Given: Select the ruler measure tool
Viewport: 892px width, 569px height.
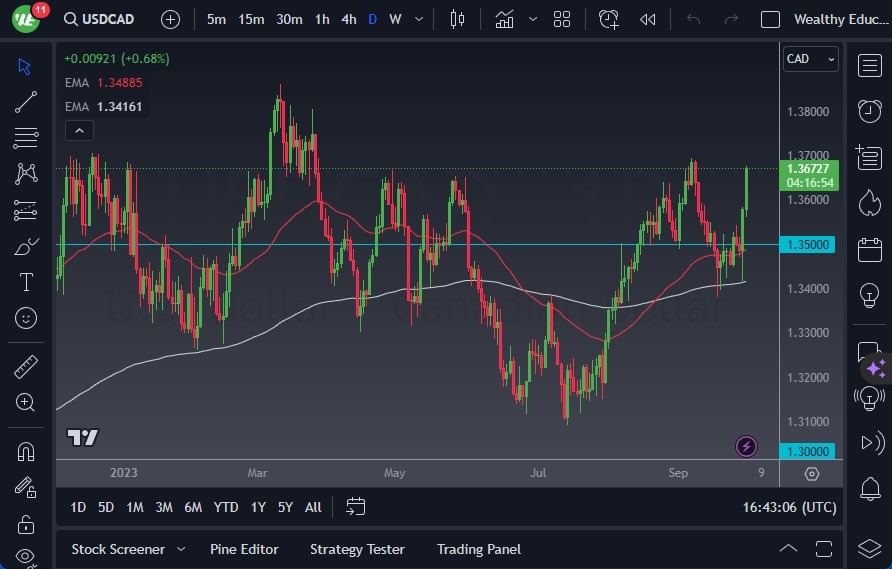Looking at the screenshot, I should pos(26,367).
